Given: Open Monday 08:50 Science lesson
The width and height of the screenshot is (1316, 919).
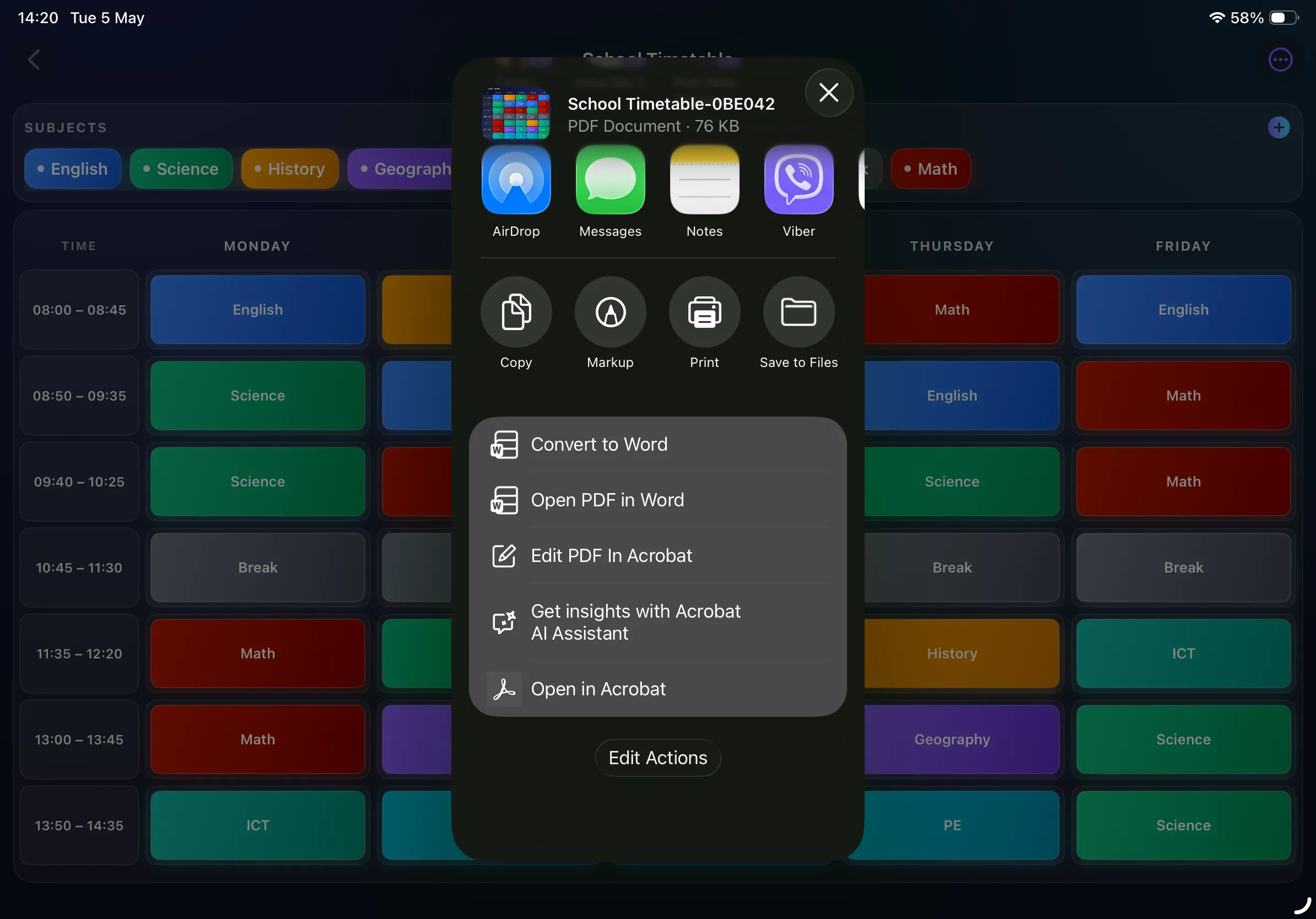Looking at the screenshot, I should 258,396.
